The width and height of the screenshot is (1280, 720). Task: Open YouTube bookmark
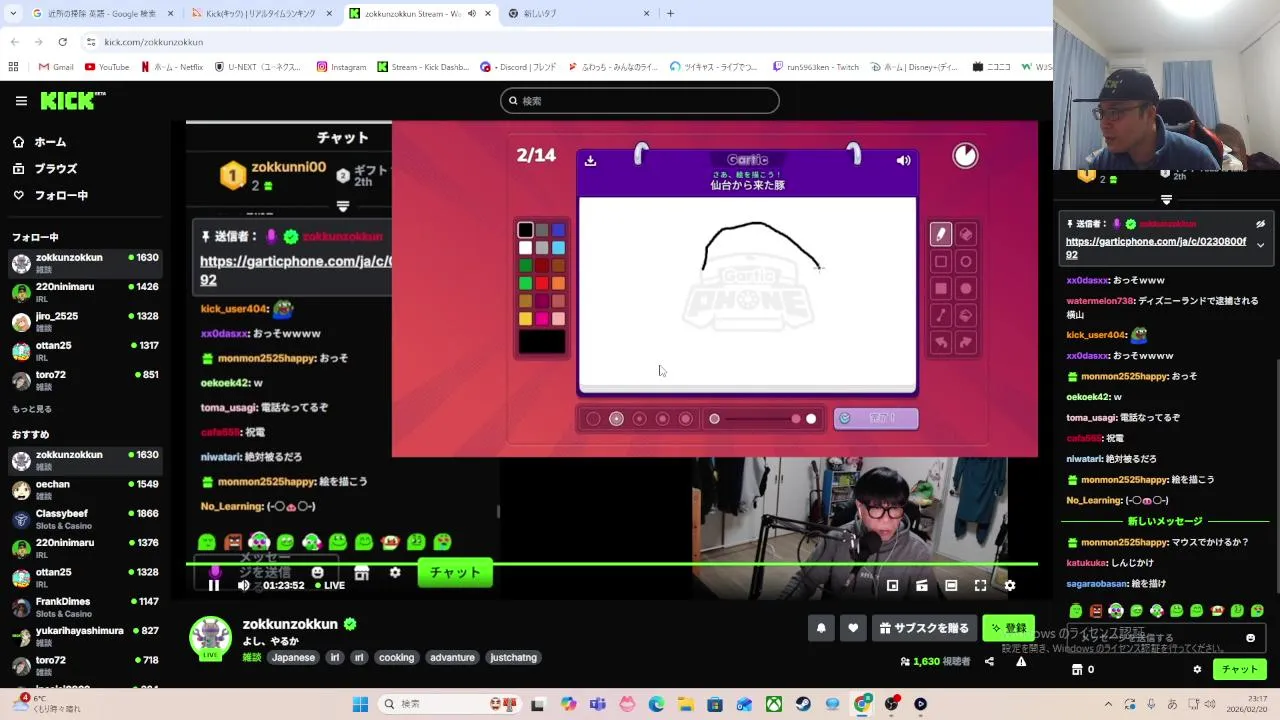pos(107,67)
